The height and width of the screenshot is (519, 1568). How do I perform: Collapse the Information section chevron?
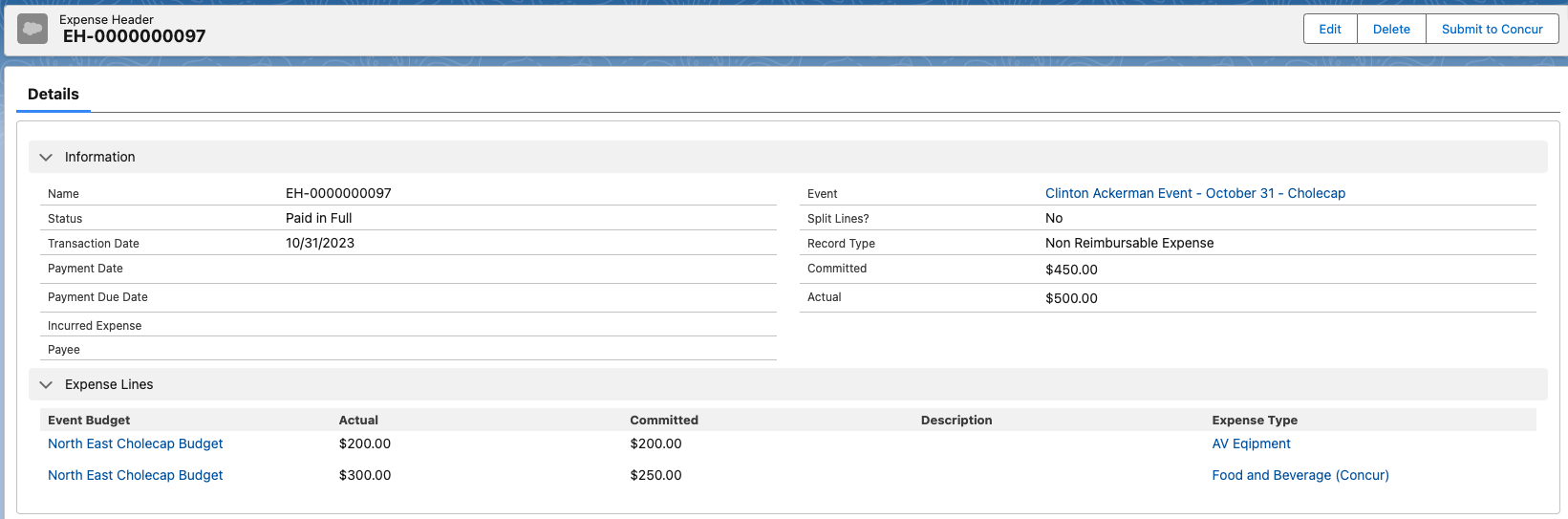click(x=46, y=157)
